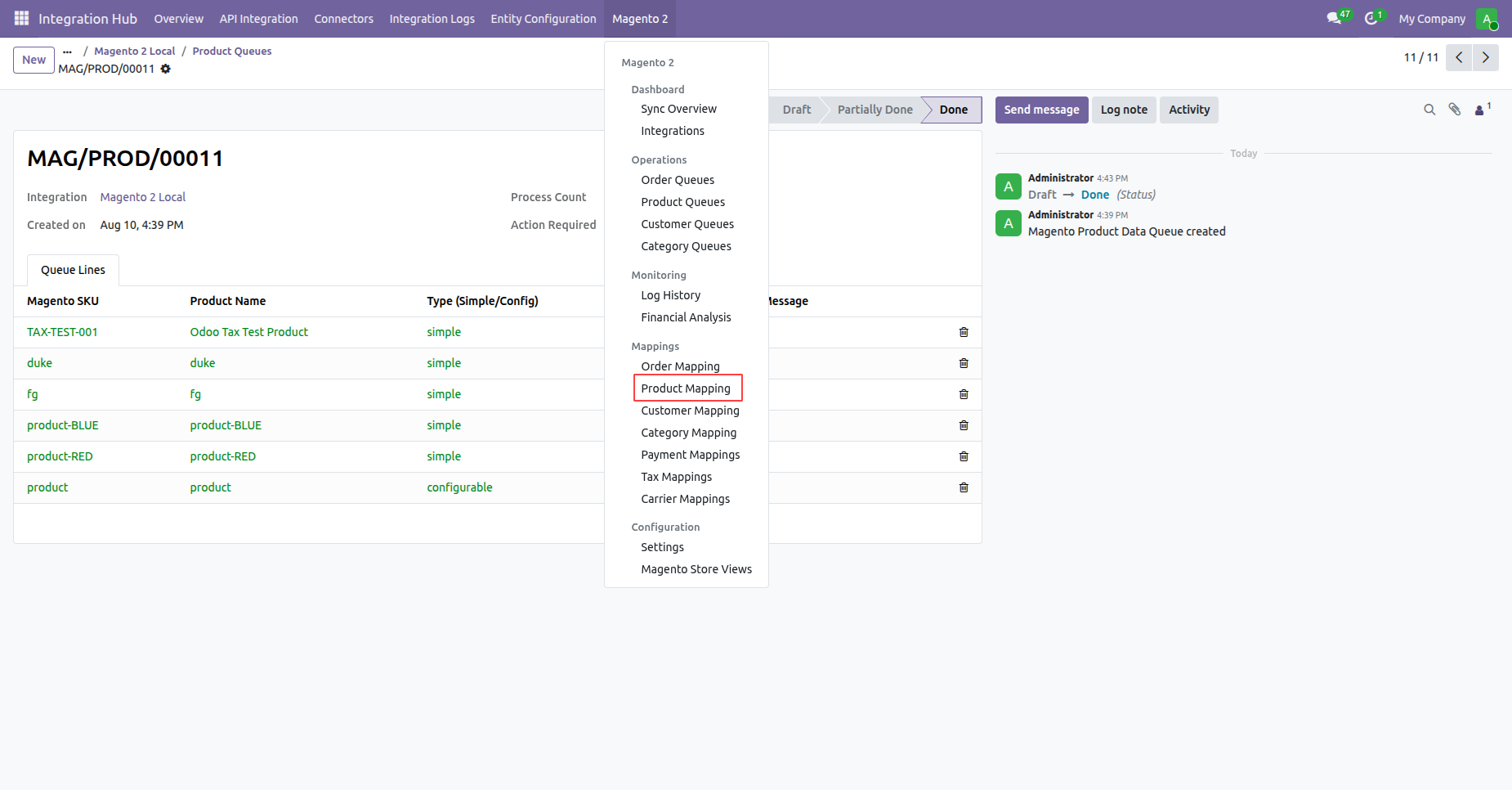Open the Magento 2 top menu
1512x790 pixels.
(x=640, y=19)
